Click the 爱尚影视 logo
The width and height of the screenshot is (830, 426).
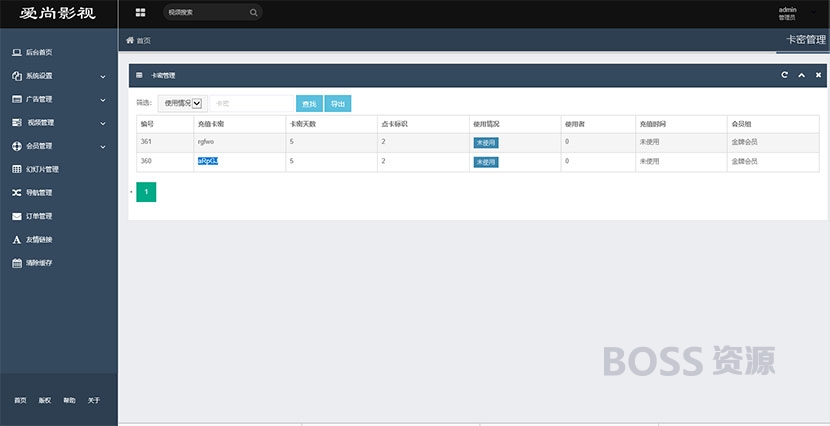pos(58,13)
